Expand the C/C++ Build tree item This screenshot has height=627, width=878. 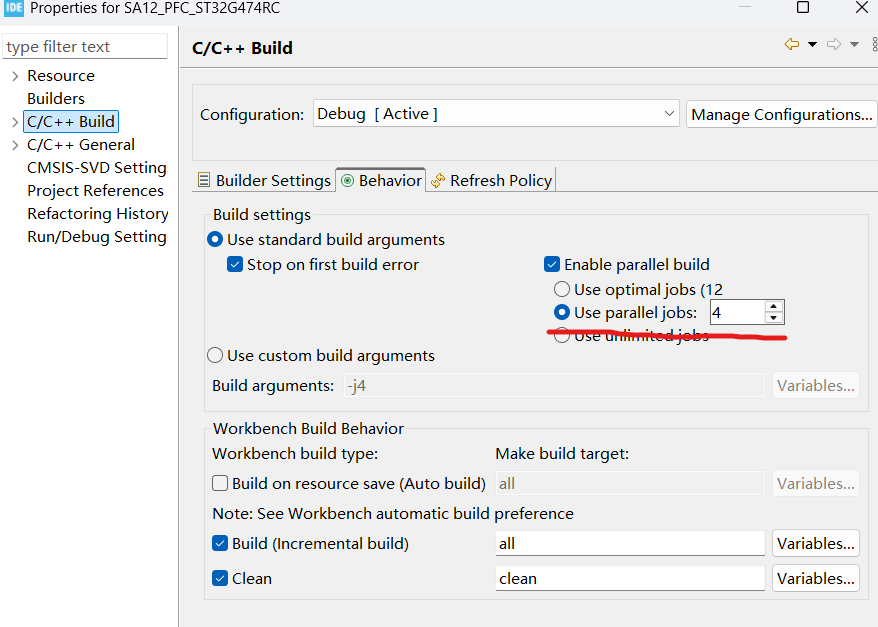[x=14, y=121]
